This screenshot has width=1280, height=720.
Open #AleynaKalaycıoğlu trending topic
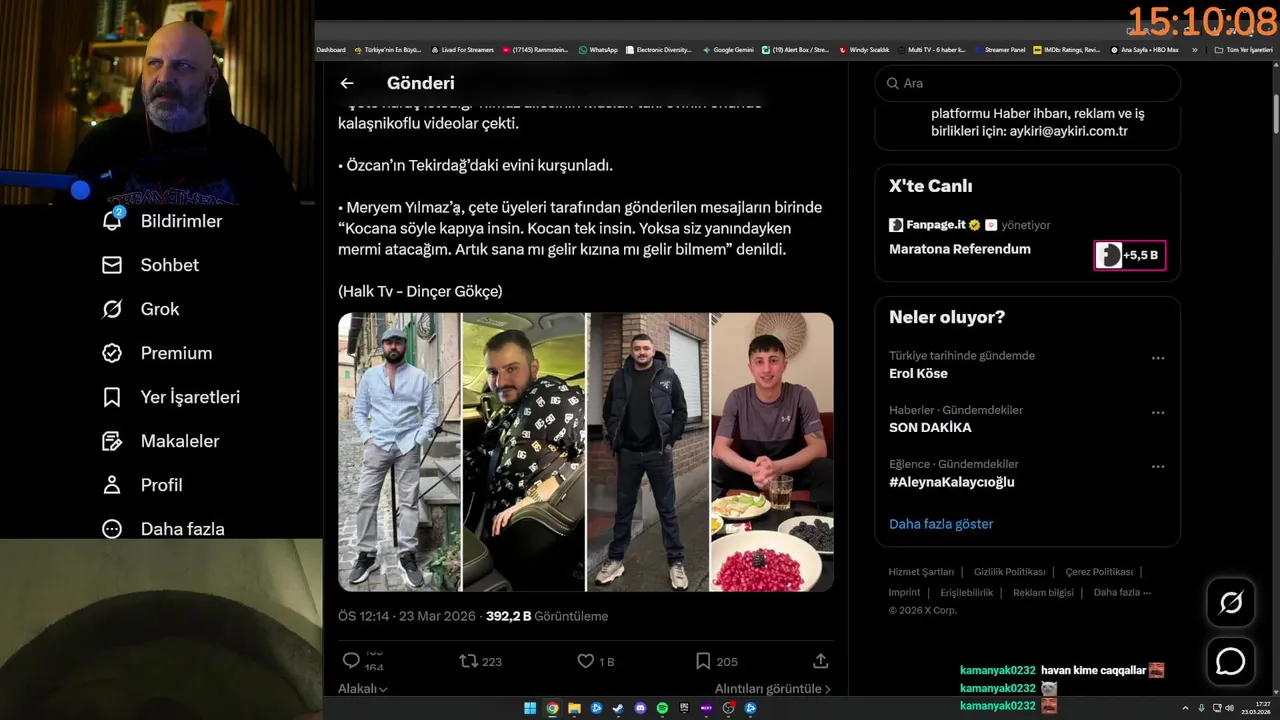[952, 482]
